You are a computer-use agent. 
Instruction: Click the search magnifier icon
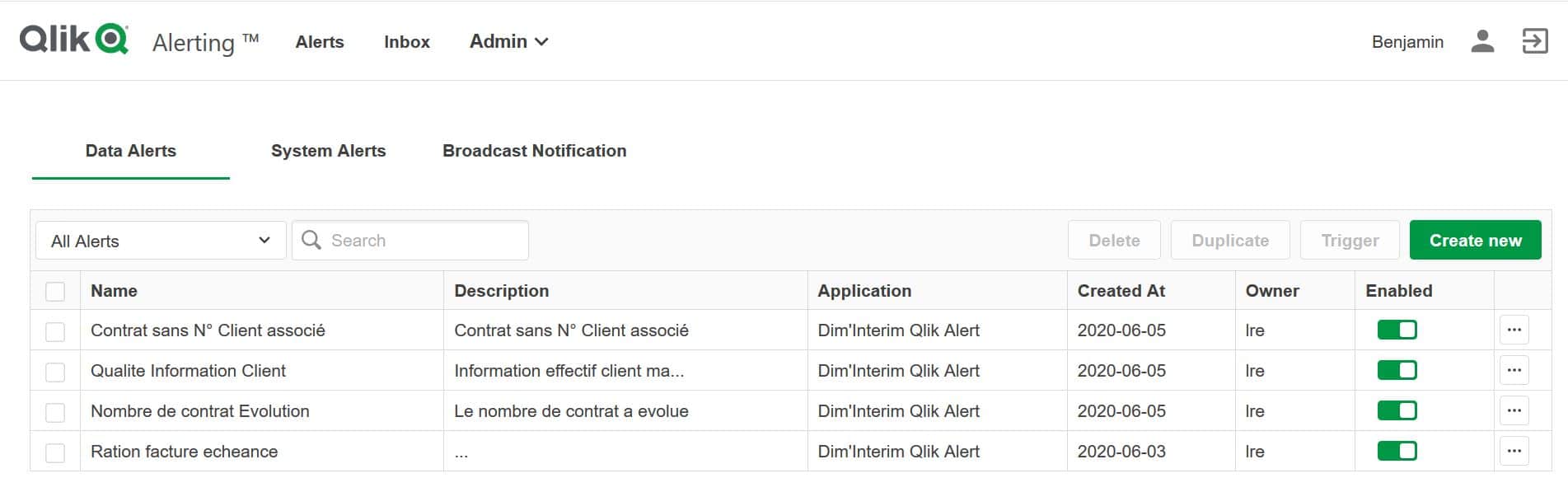pyautogui.click(x=311, y=240)
